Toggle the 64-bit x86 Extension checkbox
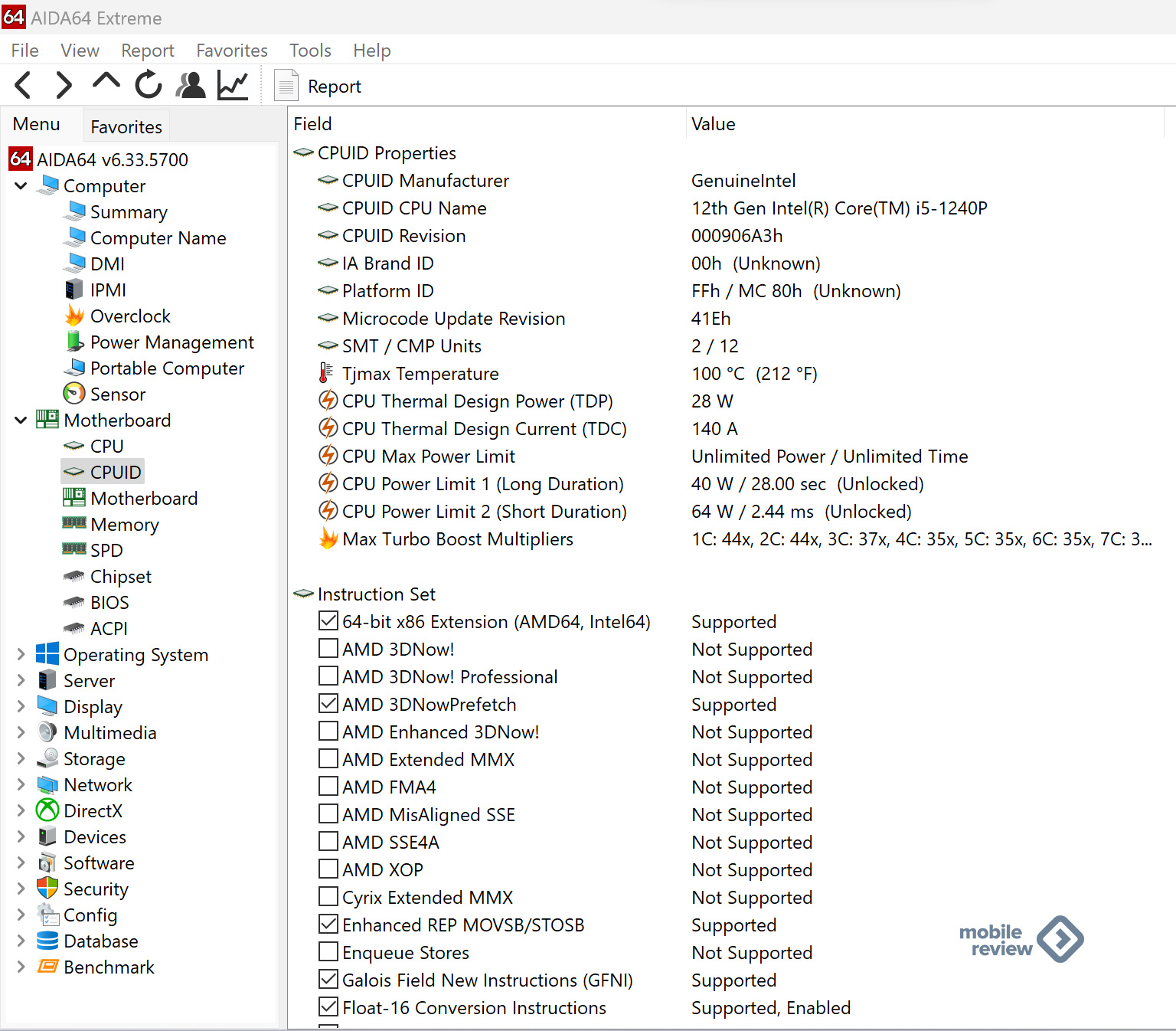1176x1031 pixels. [328, 620]
